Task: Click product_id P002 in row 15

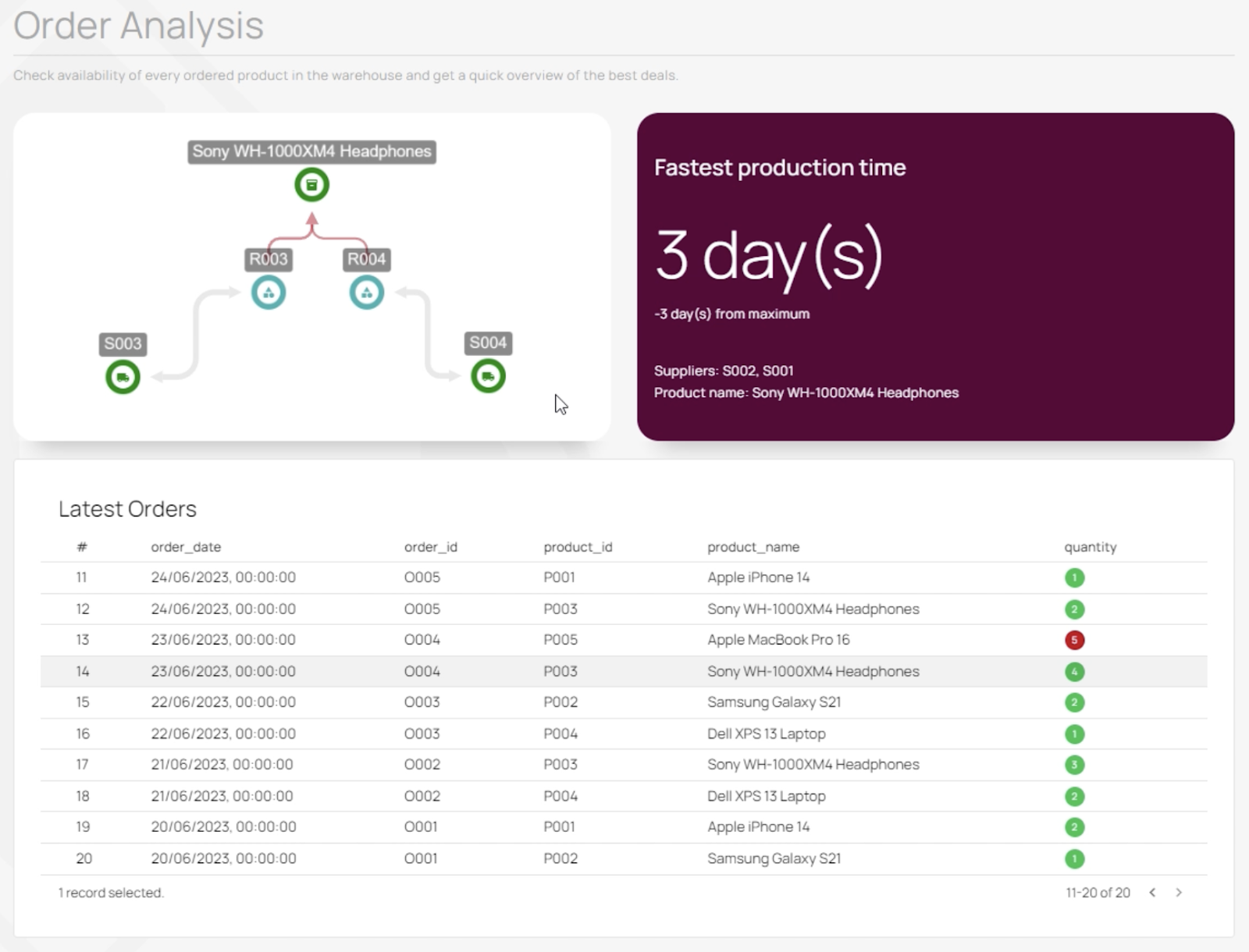Action: point(560,702)
